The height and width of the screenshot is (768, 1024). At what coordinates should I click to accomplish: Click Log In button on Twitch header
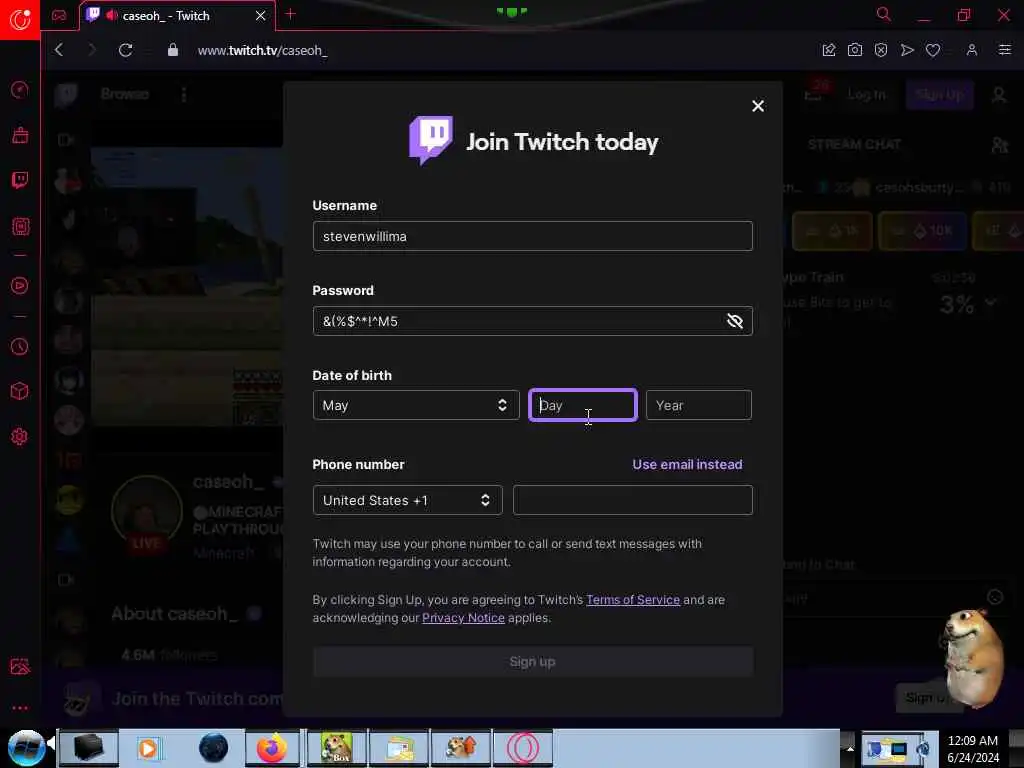[x=867, y=95]
